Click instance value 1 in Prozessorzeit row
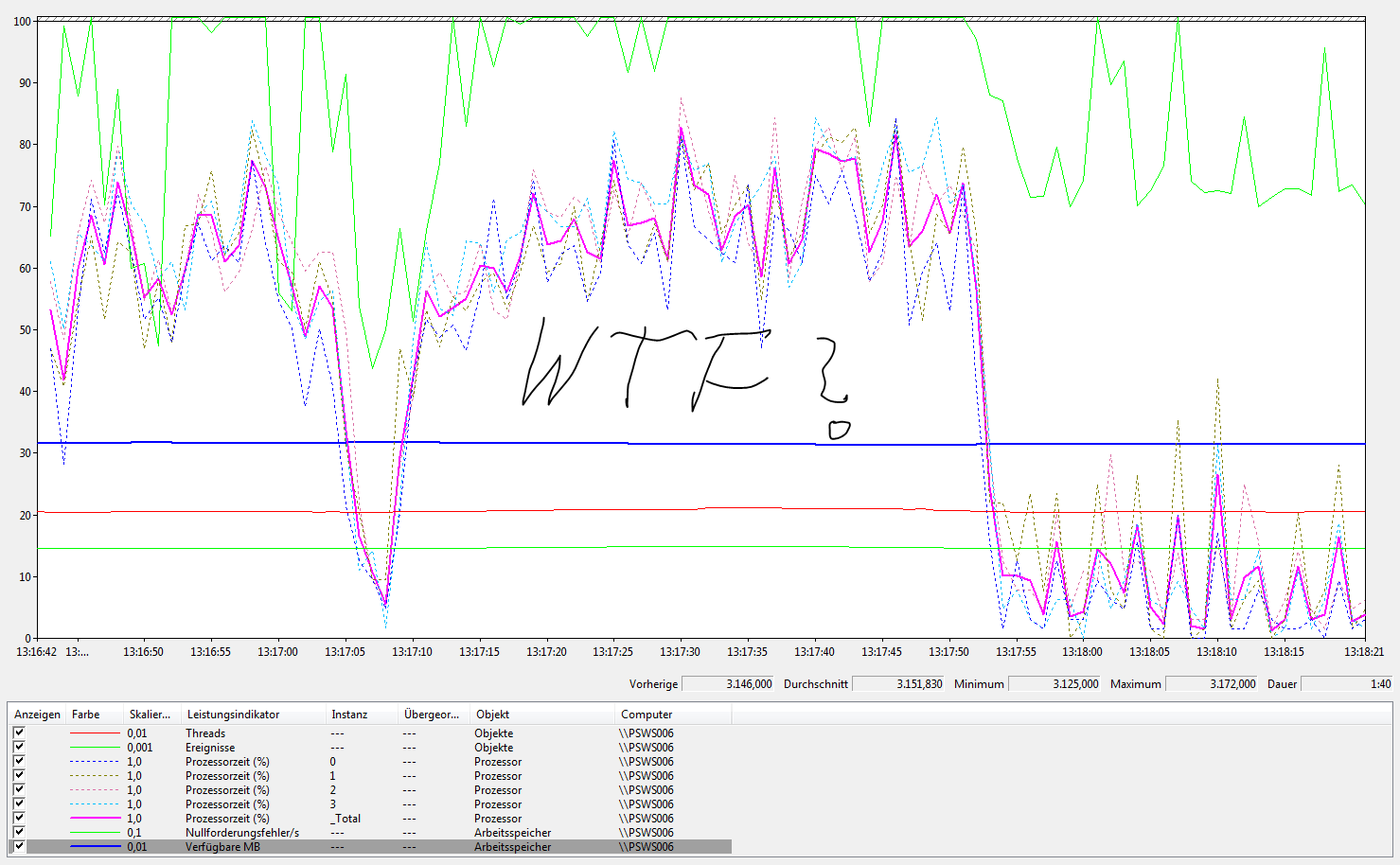Image resolution: width=1400 pixels, height=865 pixels. (x=333, y=776)
